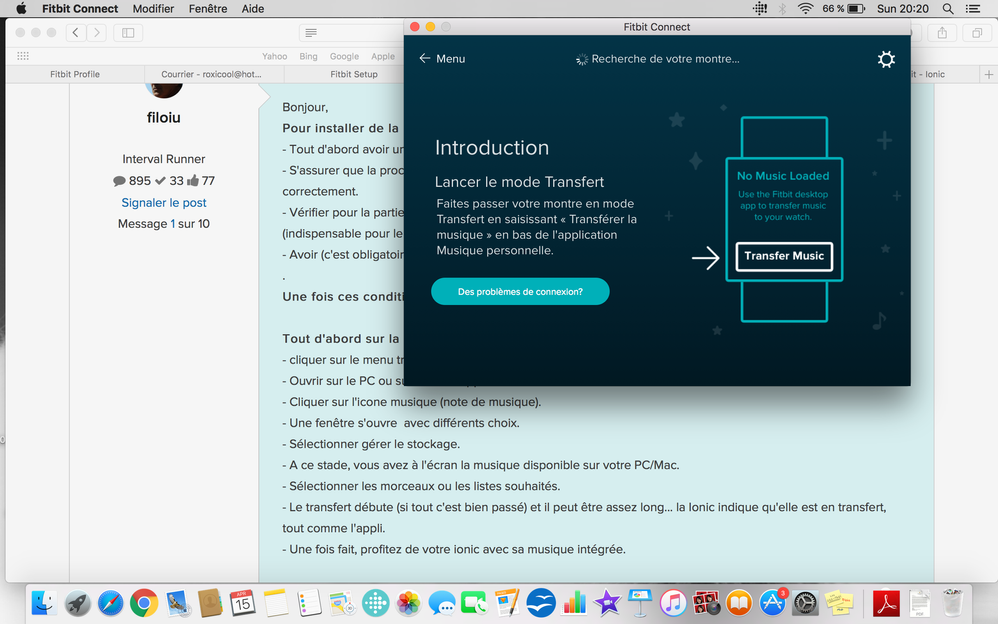
Task: Open Safari from the Dock
Action: click(x=110, y=602)
